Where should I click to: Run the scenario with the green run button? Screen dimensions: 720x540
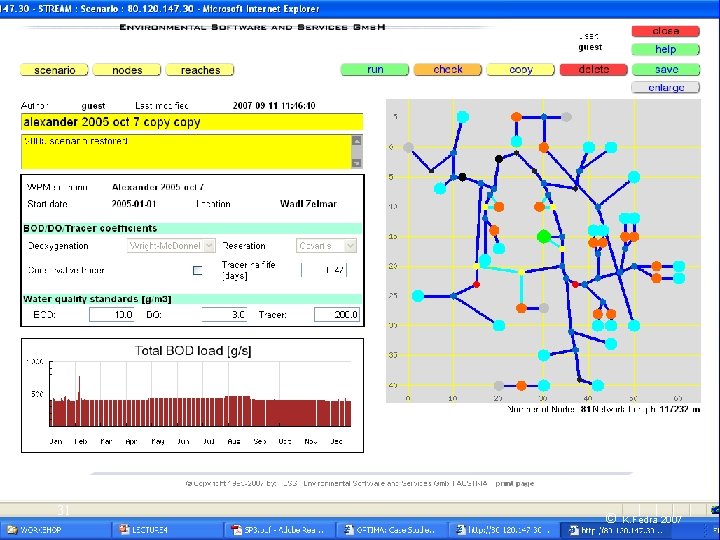[x=375, y=69]
